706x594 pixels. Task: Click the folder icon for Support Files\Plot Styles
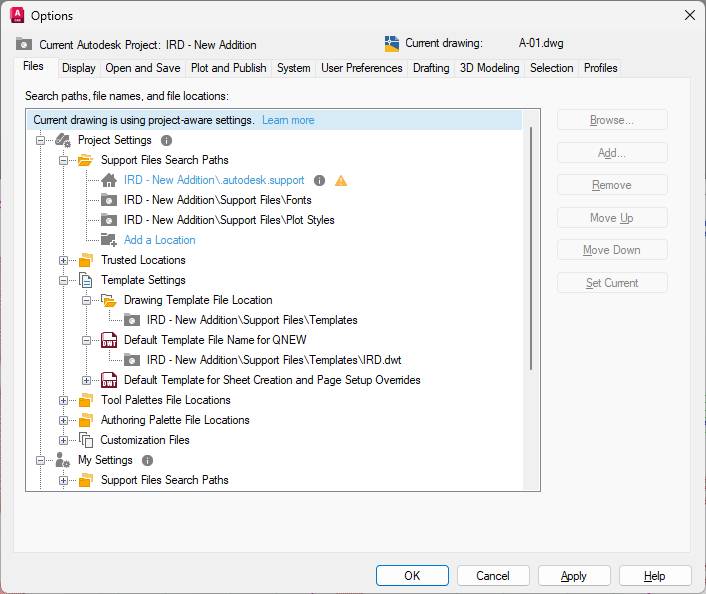tap(109, 220)
